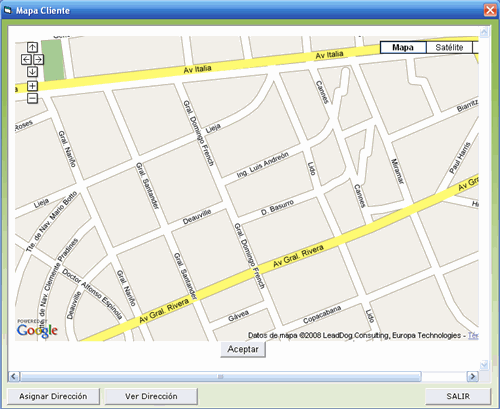The width and height of the screenshot is (500, 409).
Task: Click vertical scrollbar down arrow
Action: coord(484,365)
